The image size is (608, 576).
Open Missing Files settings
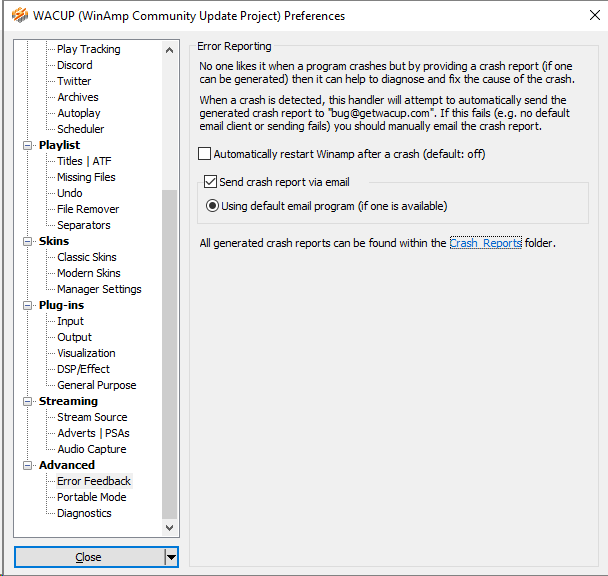click(x=86, y=177)
